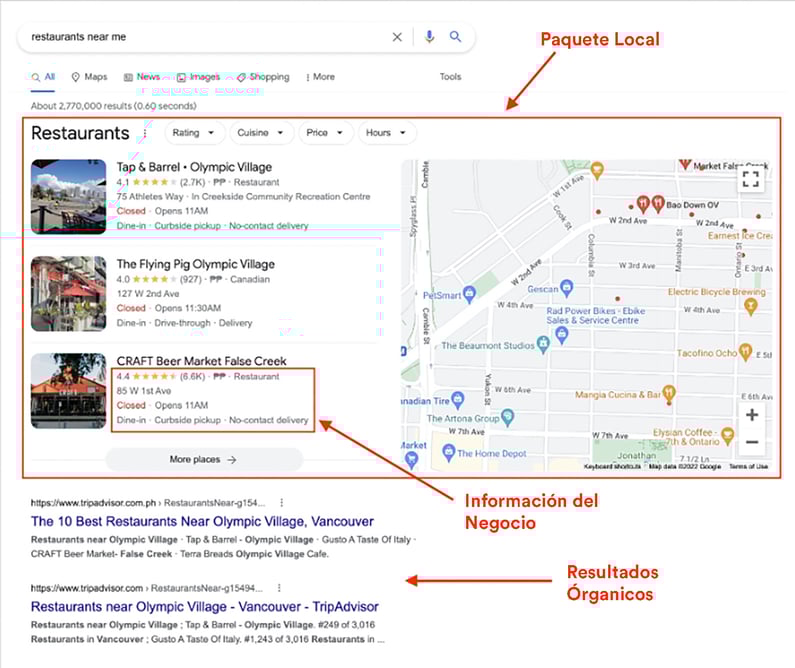Select The Home Depot map pin
The height and width of the screenshot is (668, 795).
(448, 452)
